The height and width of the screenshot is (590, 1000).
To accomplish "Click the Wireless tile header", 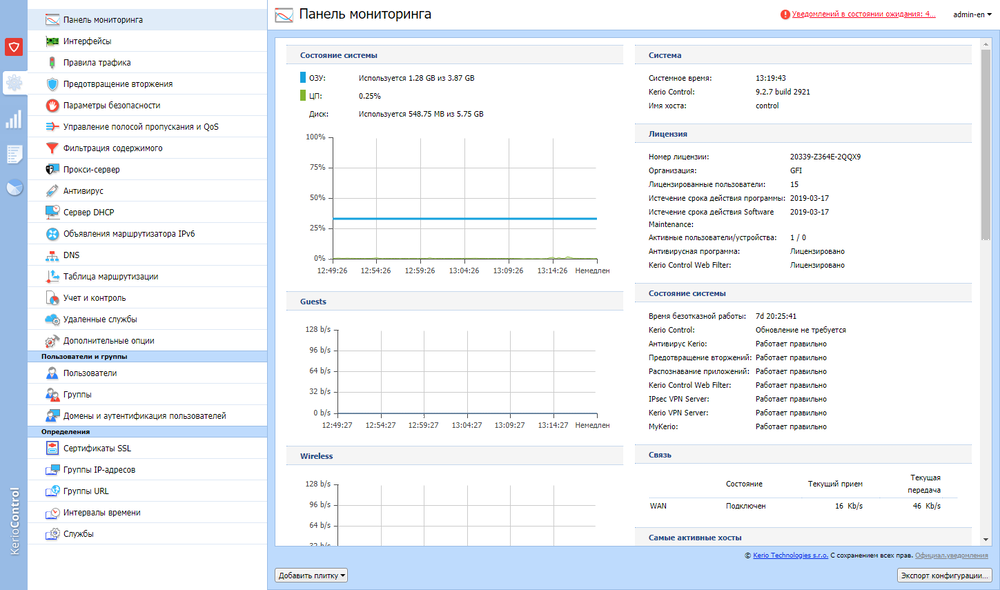I will click(455, 456).
